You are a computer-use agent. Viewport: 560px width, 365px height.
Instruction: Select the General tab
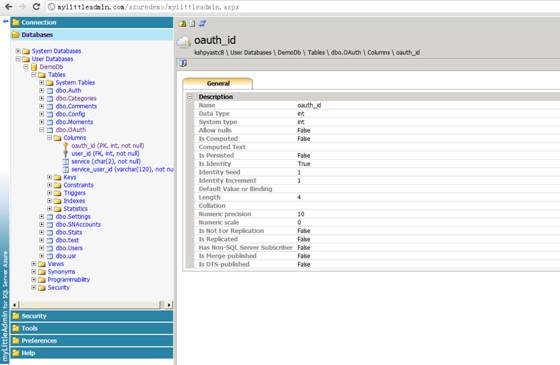click(218, 83)
